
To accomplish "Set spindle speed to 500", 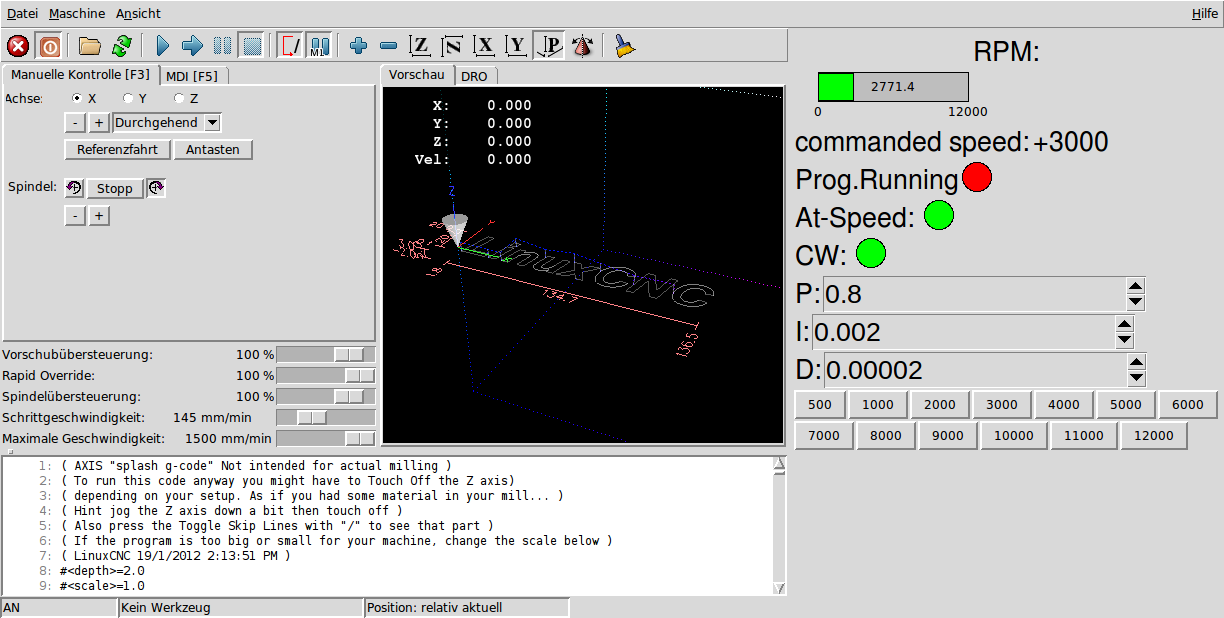I will tap(820, 405).
